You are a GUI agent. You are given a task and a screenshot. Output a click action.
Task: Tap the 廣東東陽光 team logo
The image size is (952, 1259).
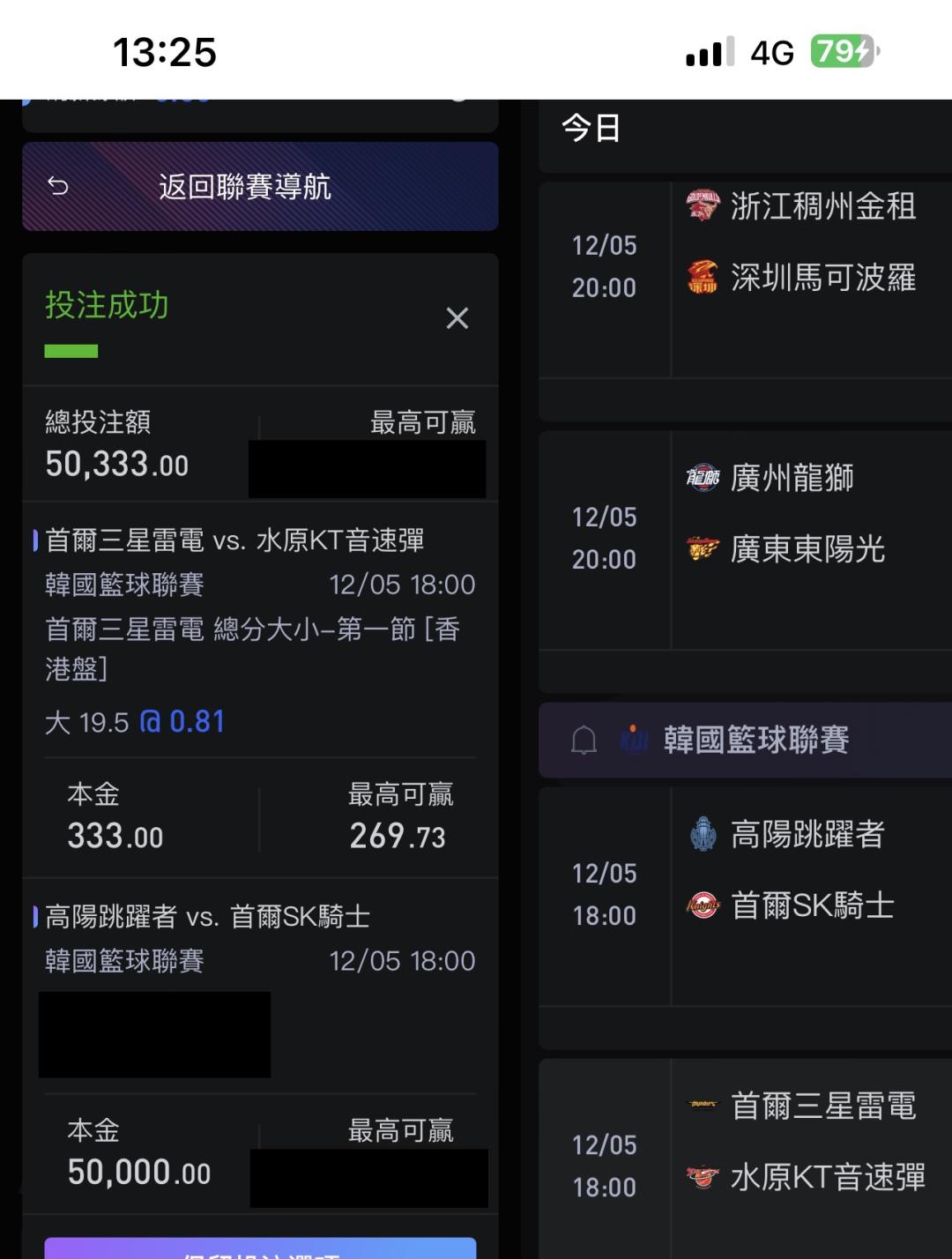pyautogui.click(x=703, y=549)
